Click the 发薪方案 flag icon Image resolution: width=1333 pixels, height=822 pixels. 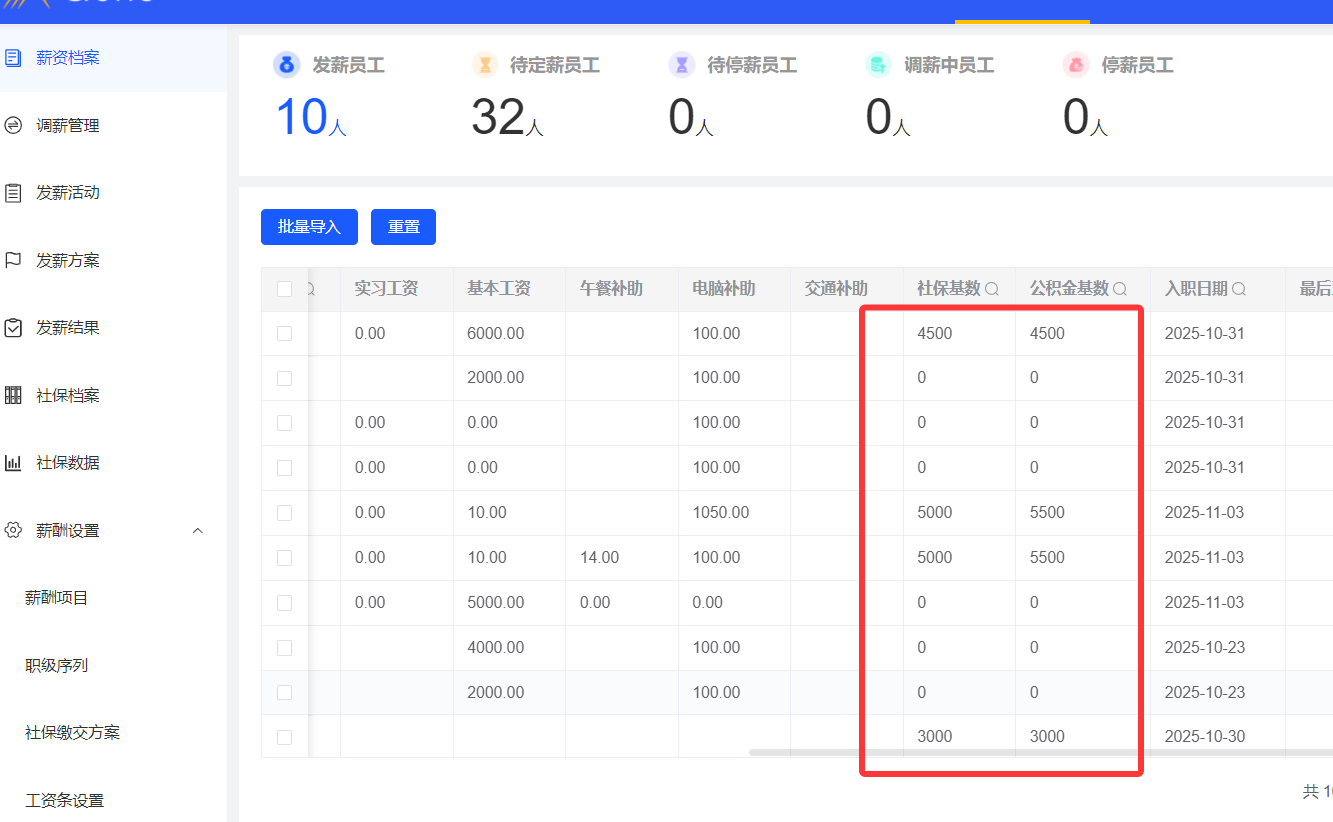coord(13,260)
